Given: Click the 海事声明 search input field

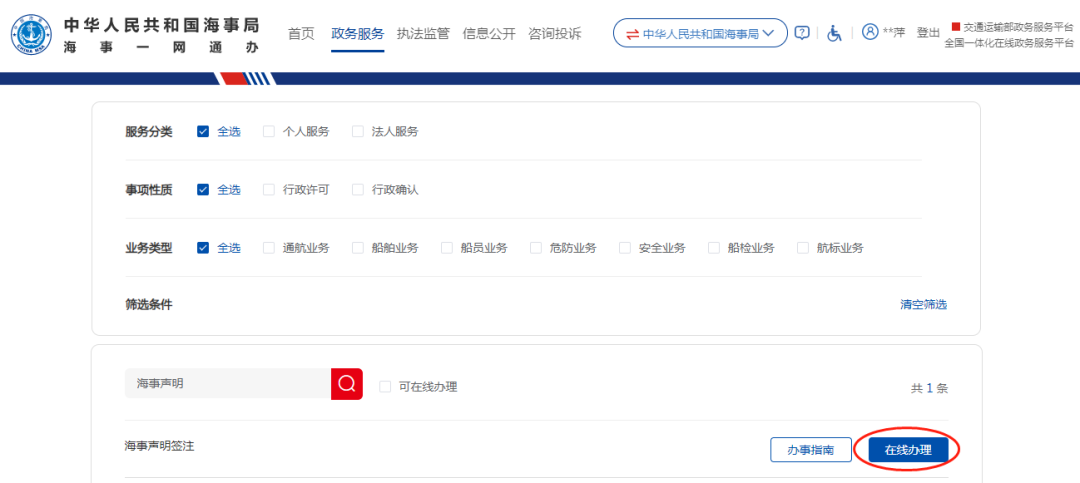Looking at the screenshot, I should coord(228,384).
